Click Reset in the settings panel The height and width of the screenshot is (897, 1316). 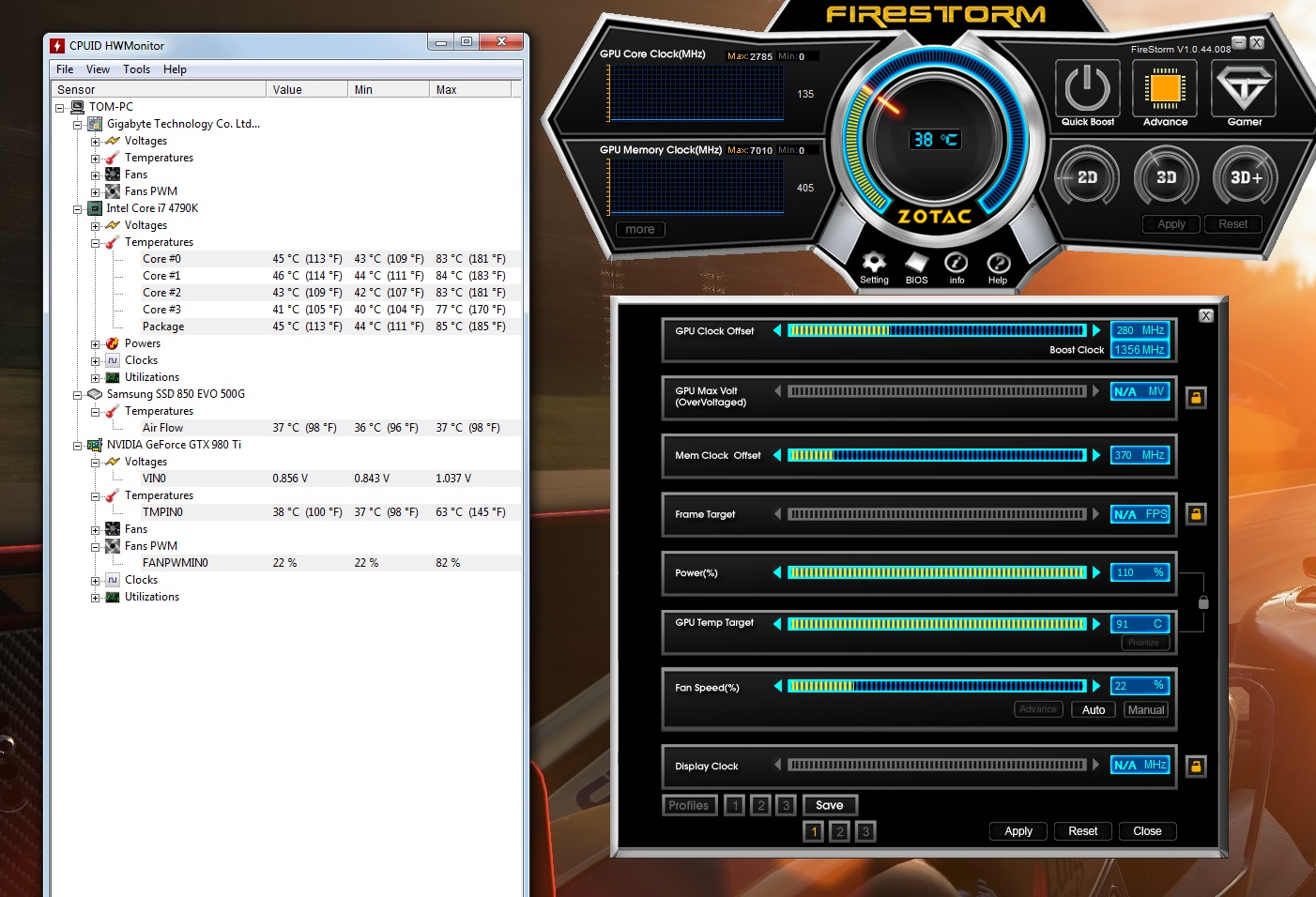[x=1082, y=831]
